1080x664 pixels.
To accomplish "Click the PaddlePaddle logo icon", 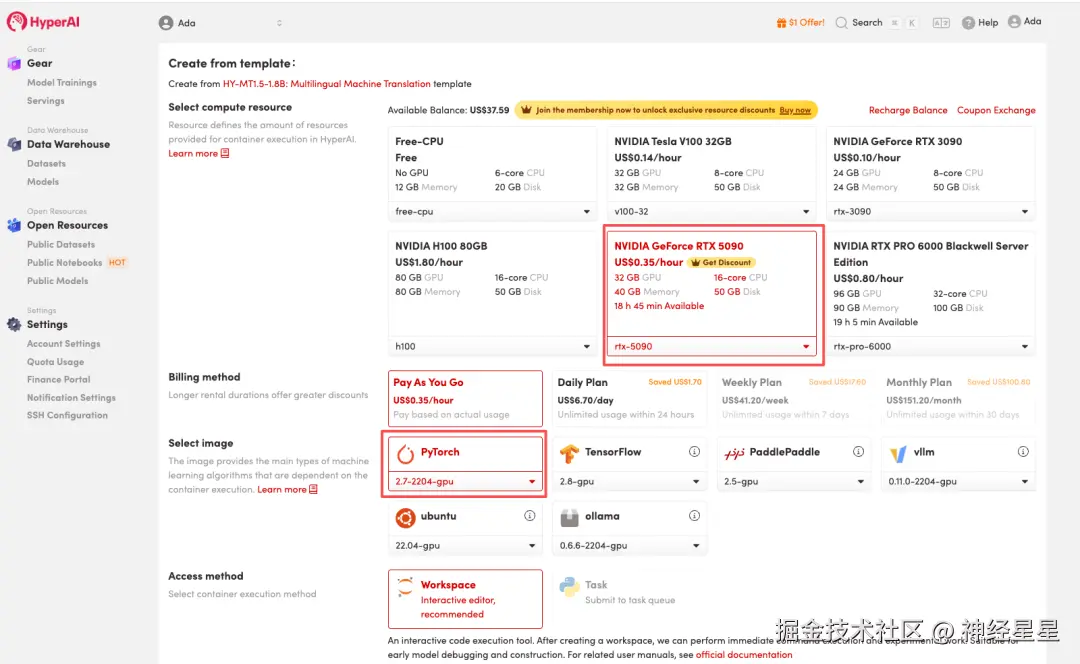I will pyautogui.click(x=734, y=453).
